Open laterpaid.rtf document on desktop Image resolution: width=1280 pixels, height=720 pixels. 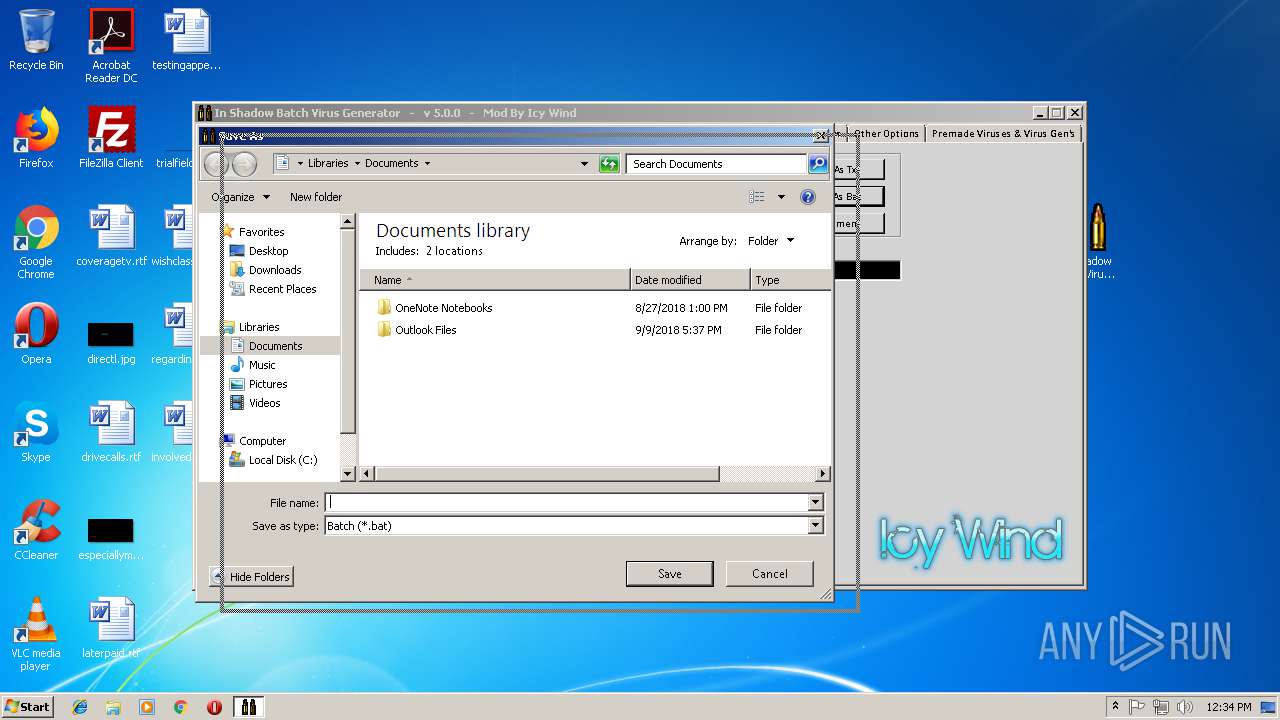coord(111,628)
